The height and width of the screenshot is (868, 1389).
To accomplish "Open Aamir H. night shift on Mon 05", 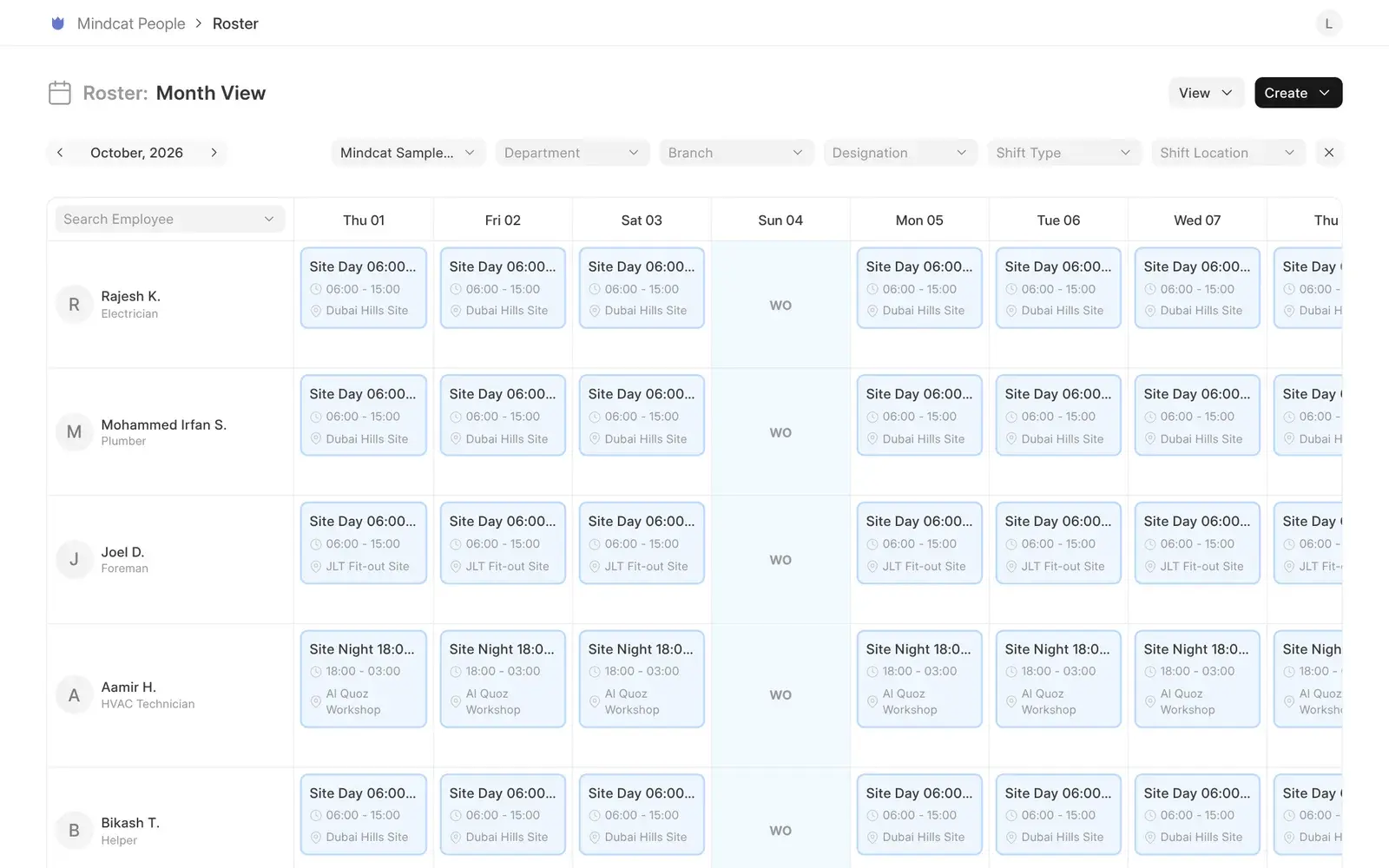I will coord(919,679).
